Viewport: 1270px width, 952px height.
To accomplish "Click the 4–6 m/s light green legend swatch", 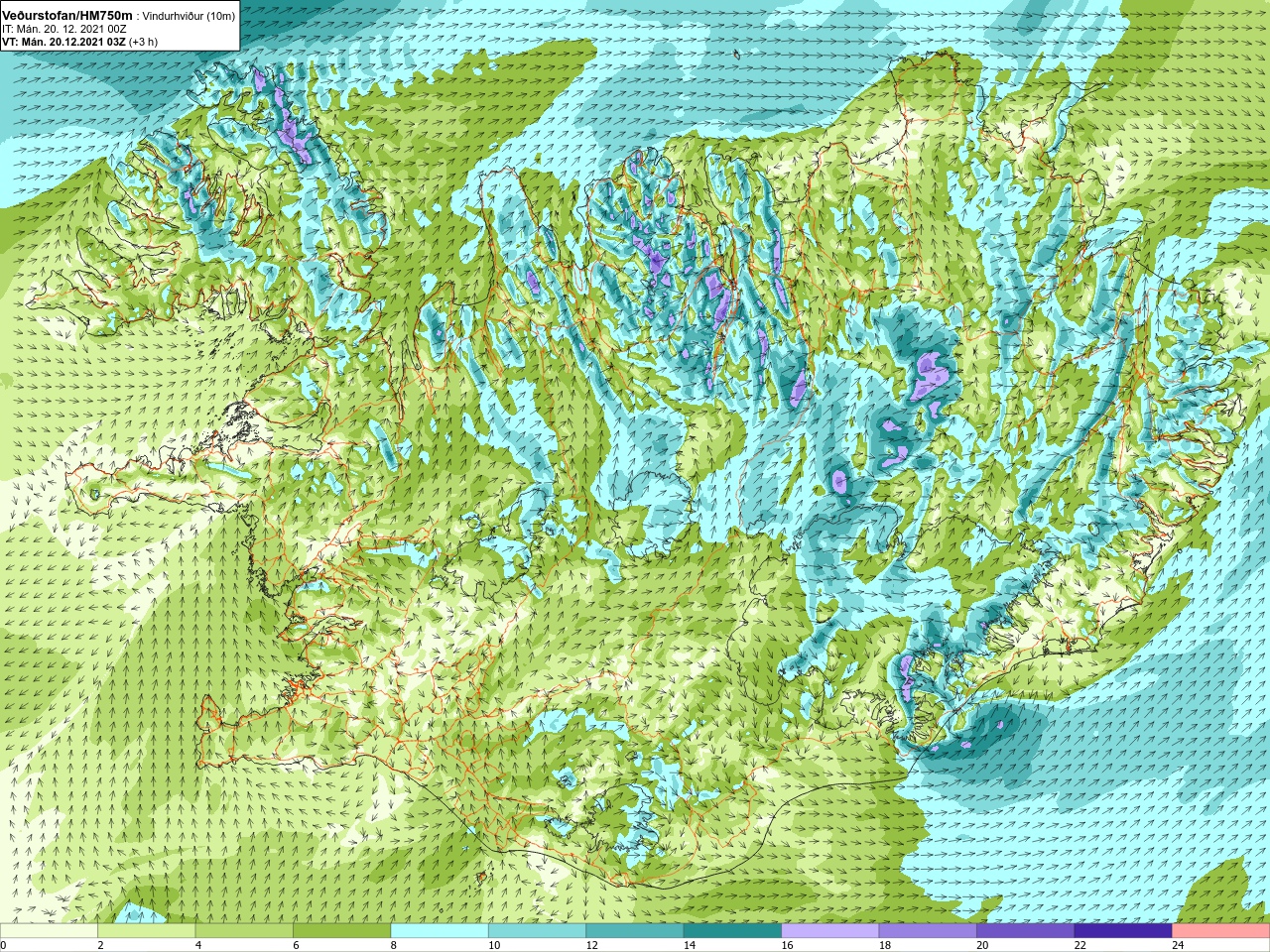I will [x=244, y=931].
